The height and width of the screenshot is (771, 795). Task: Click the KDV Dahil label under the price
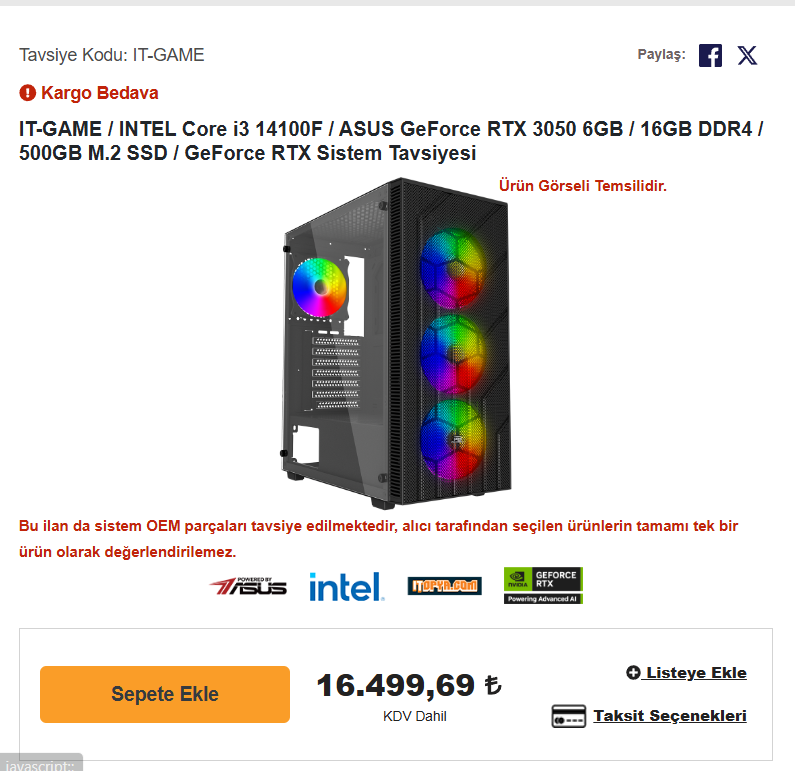[415, 716]
